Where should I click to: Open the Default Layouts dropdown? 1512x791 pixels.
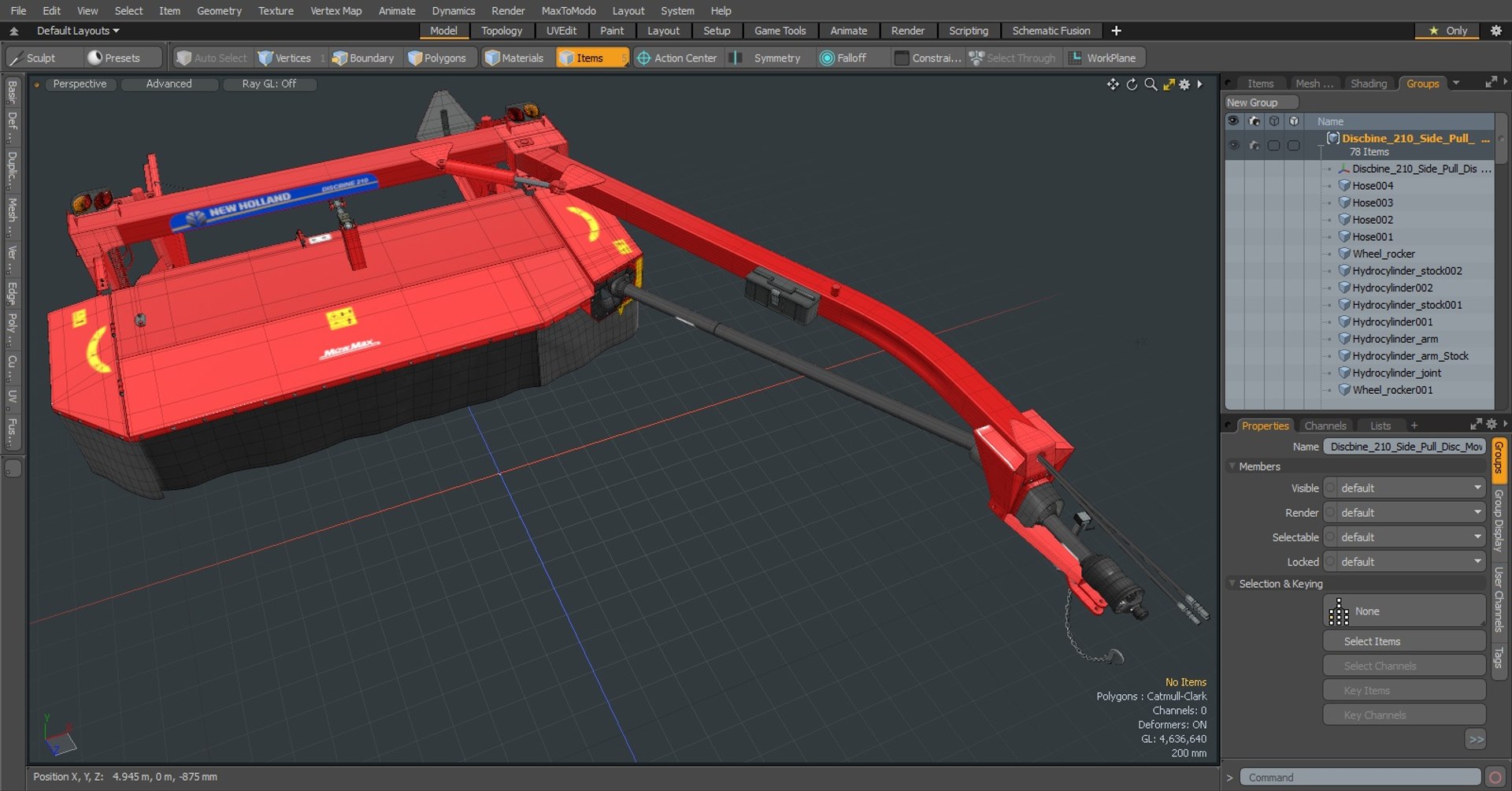[x=78, y=31]
